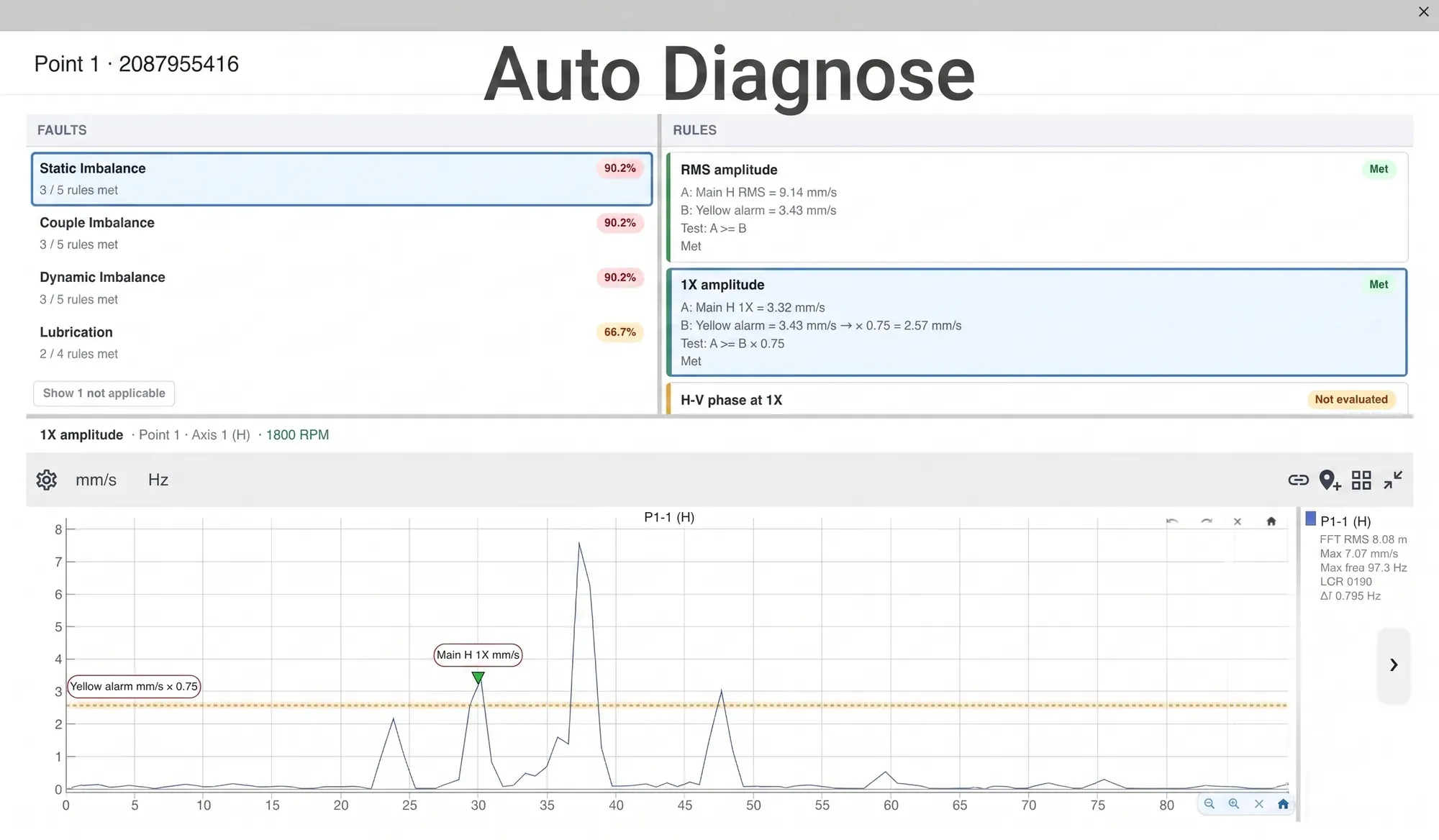Screen dimensions: 1439x840
Task: Click the Not evaluated status badge
Action: (x=1351, y=399)
